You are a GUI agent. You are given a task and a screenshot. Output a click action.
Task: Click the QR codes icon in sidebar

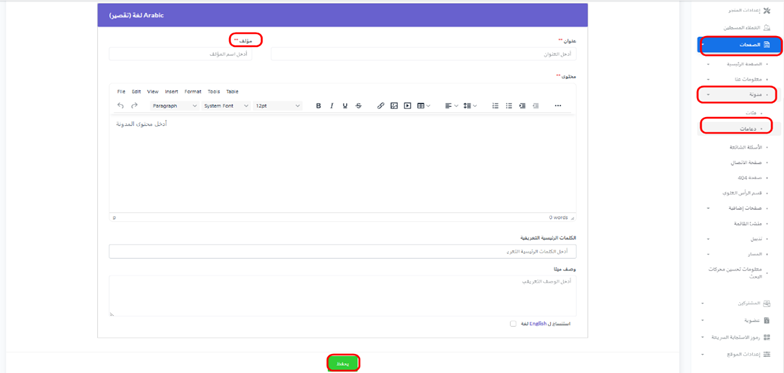point(768,337)
